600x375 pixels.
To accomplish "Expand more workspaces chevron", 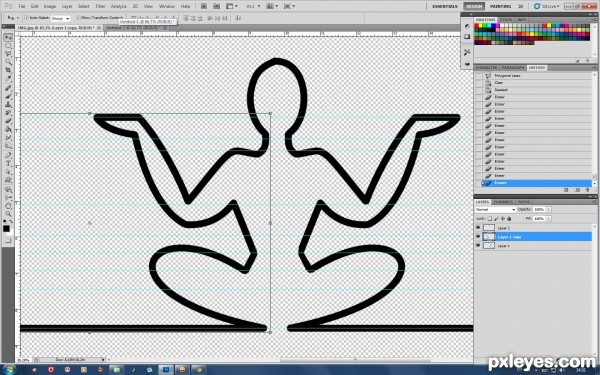I will [521, 7].
